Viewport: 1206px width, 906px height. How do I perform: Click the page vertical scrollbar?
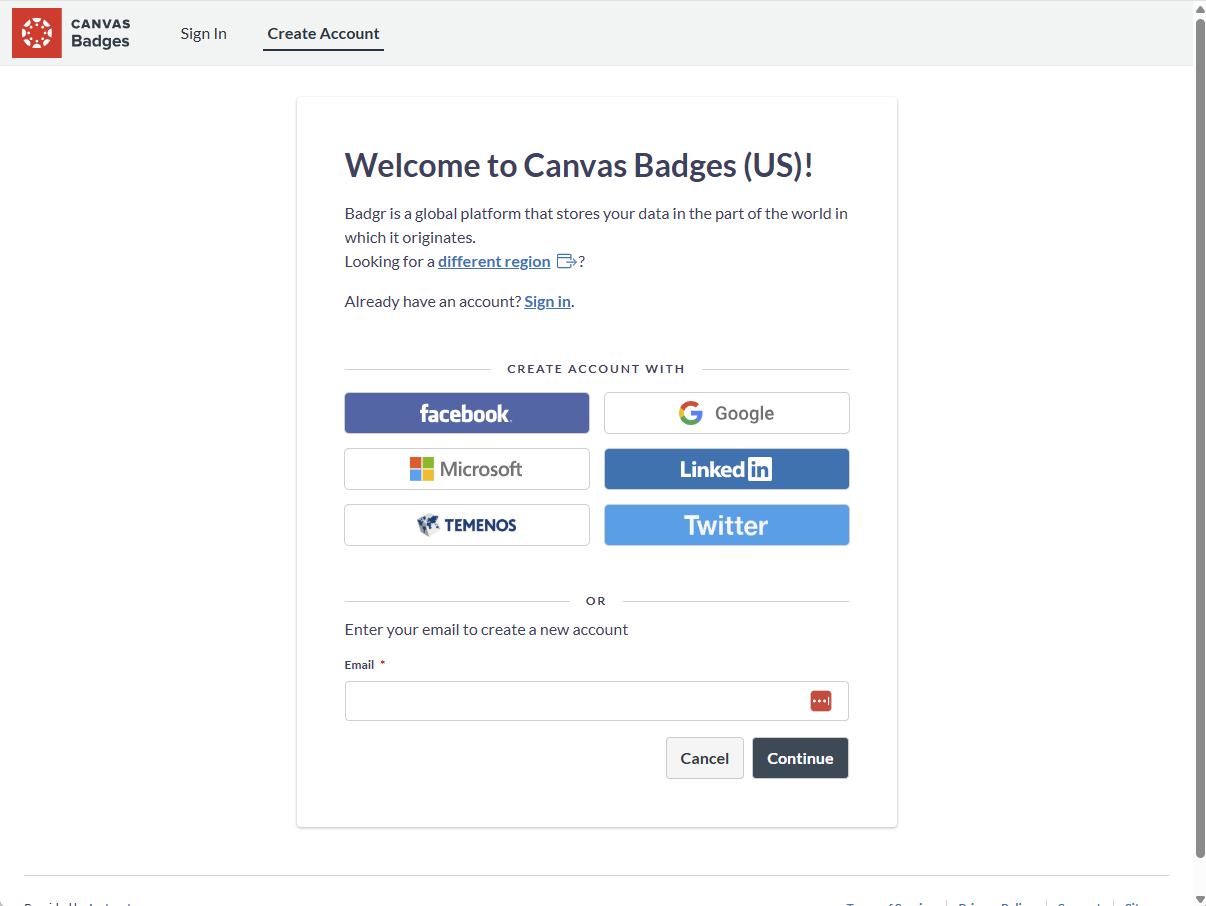pyautogui.click(x=1200, y=437)
